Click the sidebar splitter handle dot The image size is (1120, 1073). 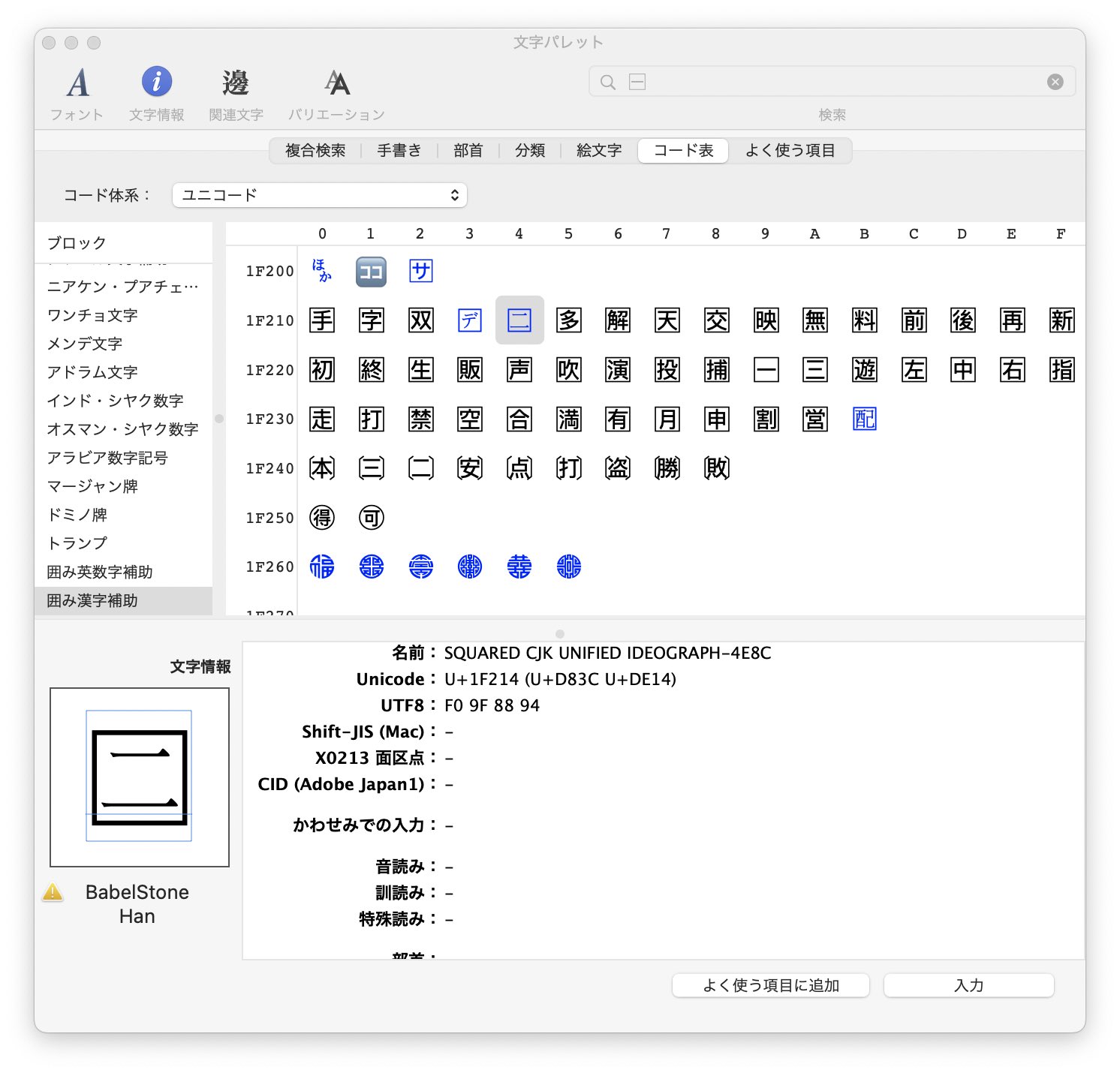pyautogui.click(x=219, y=419)
